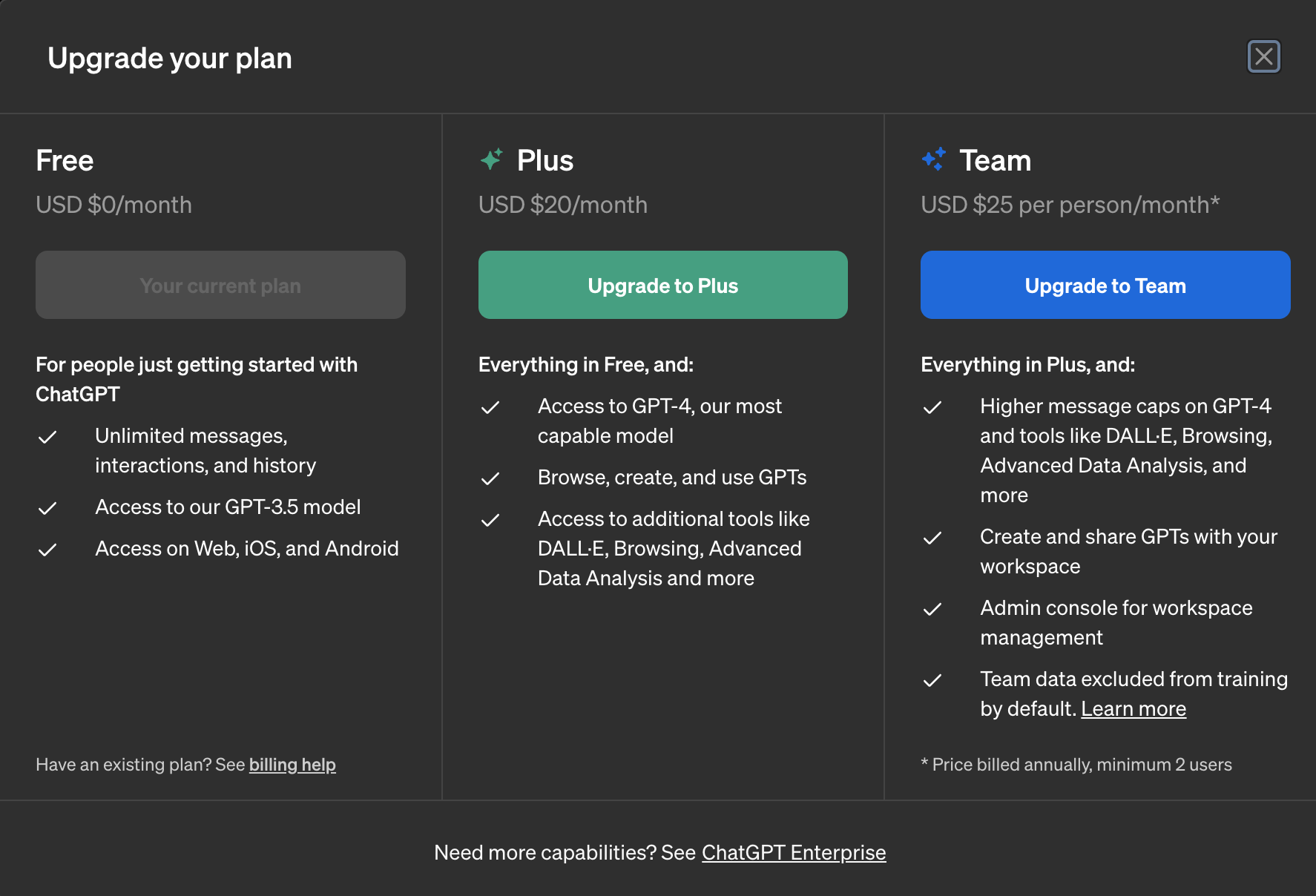Follow the ChatGPT Enterprise link
Image resolution: width=1316 pixels, height=896 pixels.
[794, 853]
